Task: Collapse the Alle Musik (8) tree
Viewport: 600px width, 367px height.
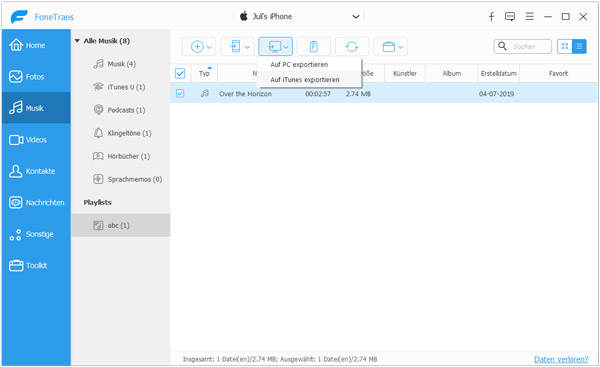Action: (77, 41)
